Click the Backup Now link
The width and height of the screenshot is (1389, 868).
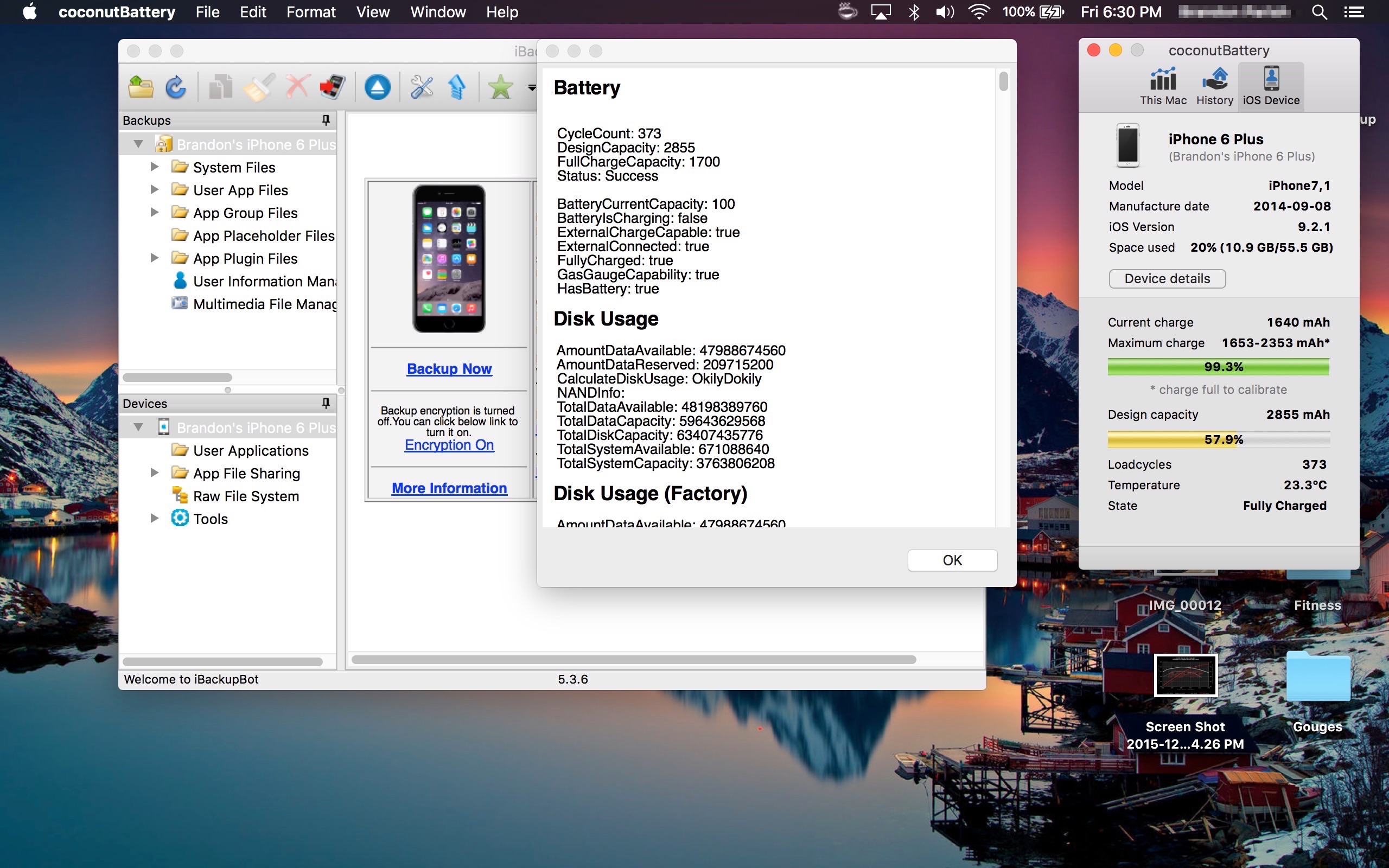449,368
